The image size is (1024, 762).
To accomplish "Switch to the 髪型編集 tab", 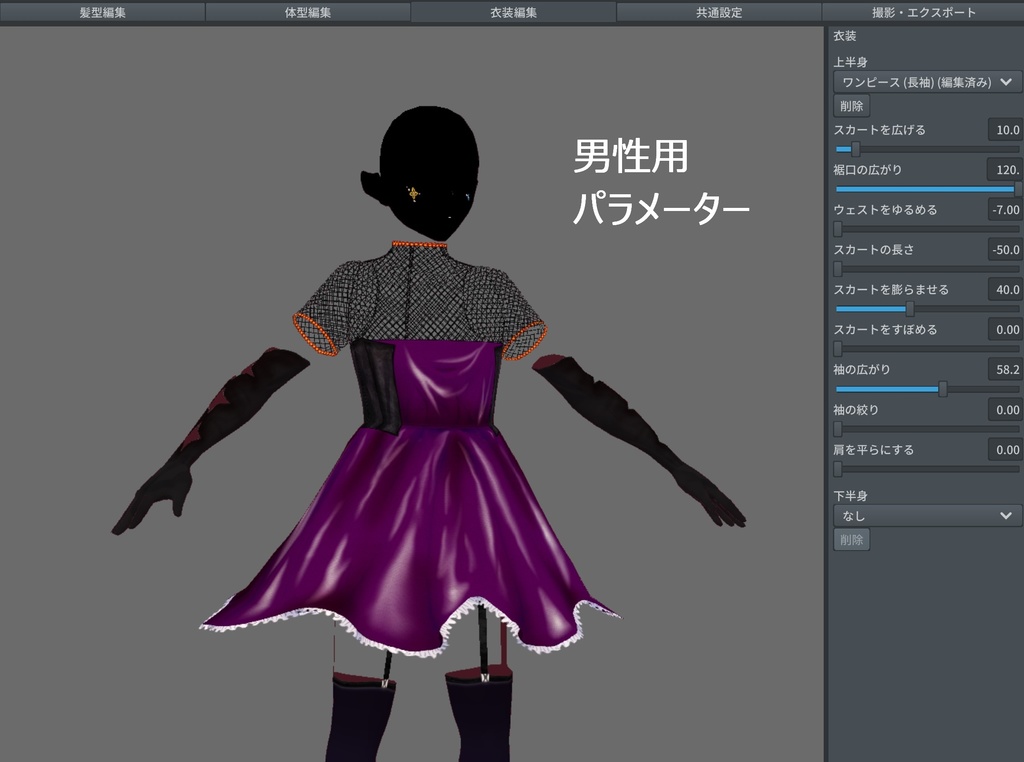I will [x=102, y=11].
